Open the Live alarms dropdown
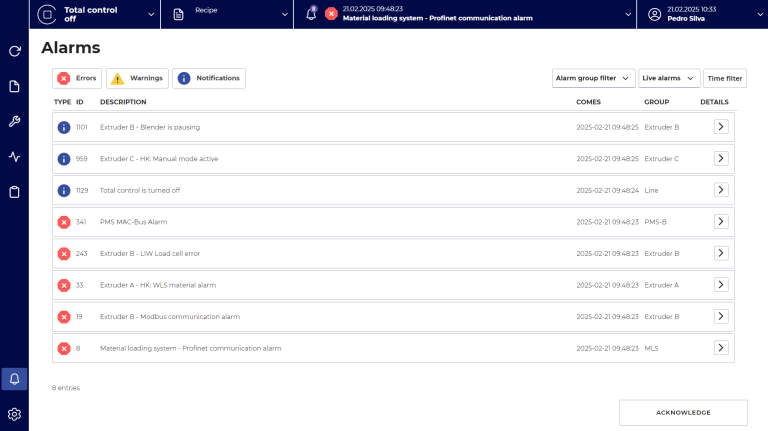 point(669,78)
